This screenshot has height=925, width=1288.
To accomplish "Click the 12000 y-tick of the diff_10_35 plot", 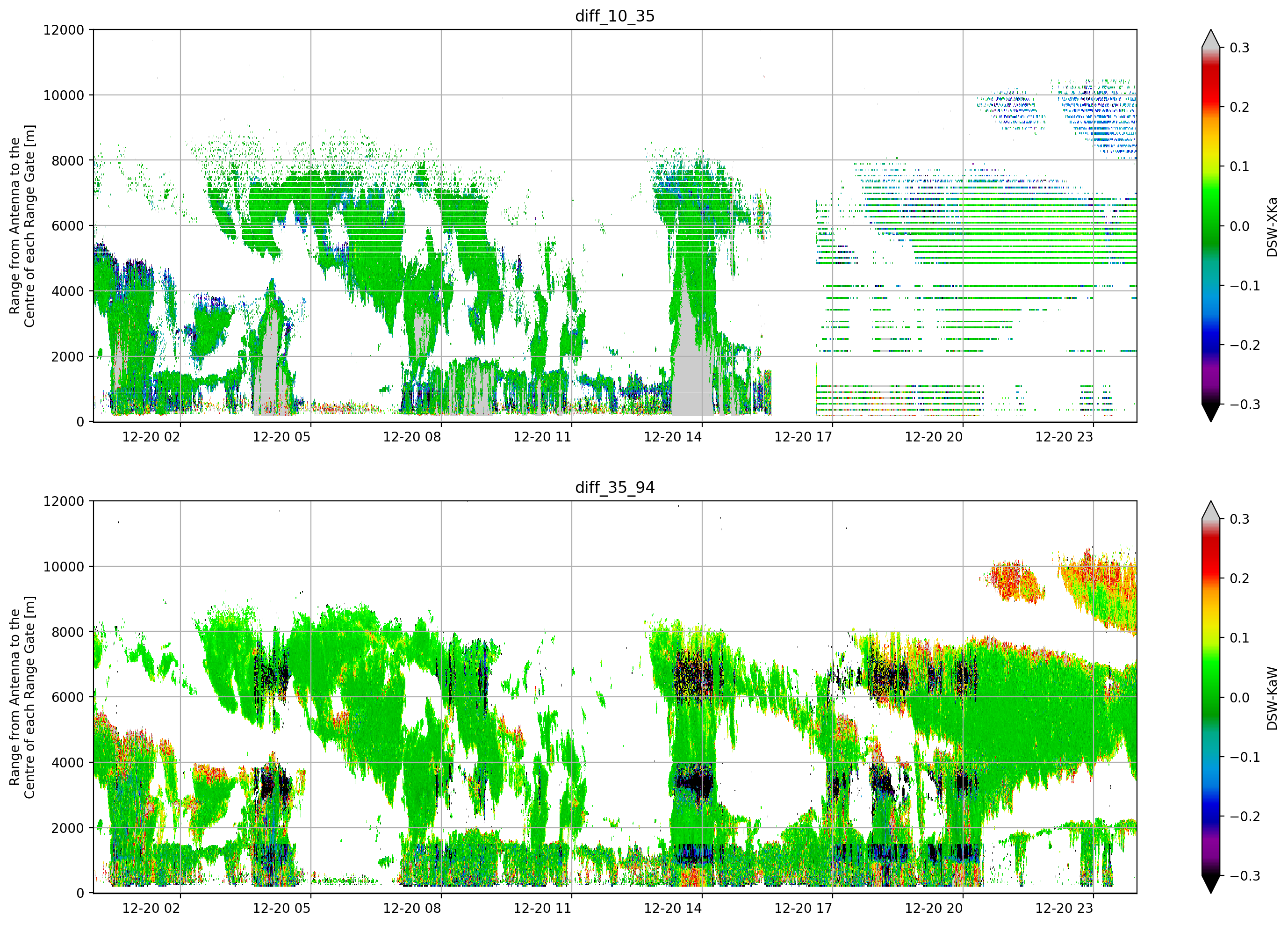I will [64, 30].
